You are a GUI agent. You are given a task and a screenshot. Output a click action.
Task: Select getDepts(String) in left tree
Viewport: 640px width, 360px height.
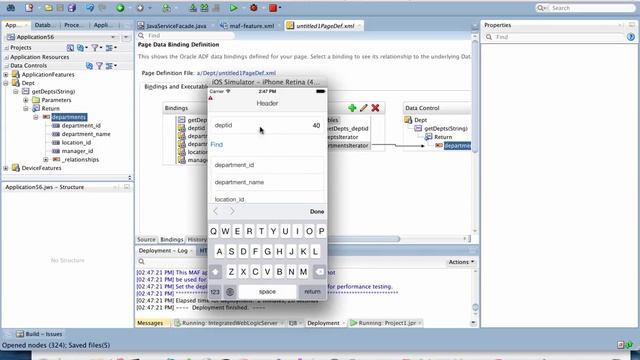click(x=53, y=91)
